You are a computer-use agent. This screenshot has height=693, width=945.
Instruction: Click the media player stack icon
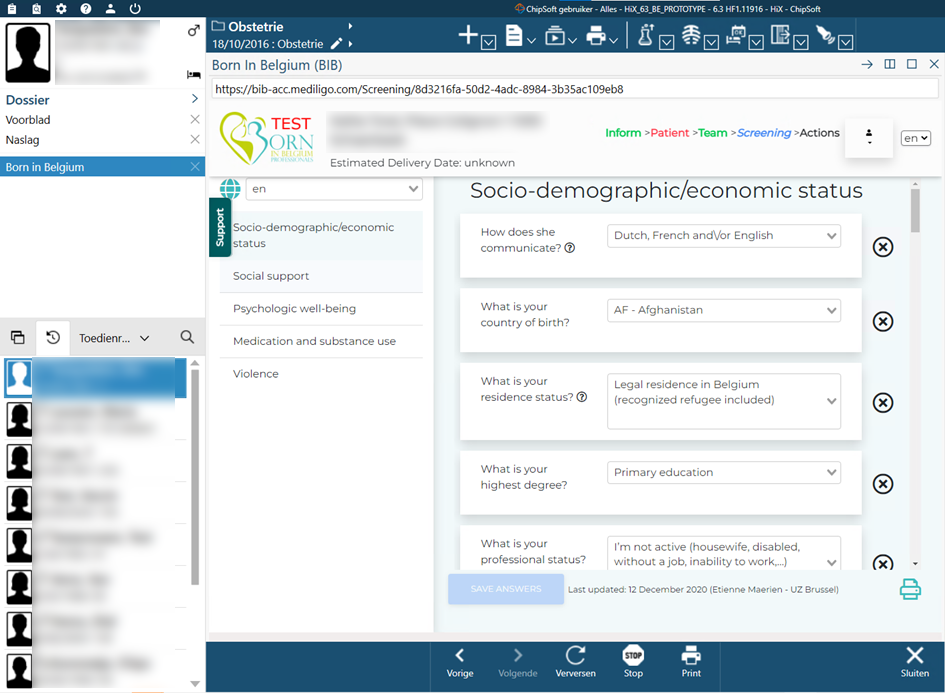[555, 36]
